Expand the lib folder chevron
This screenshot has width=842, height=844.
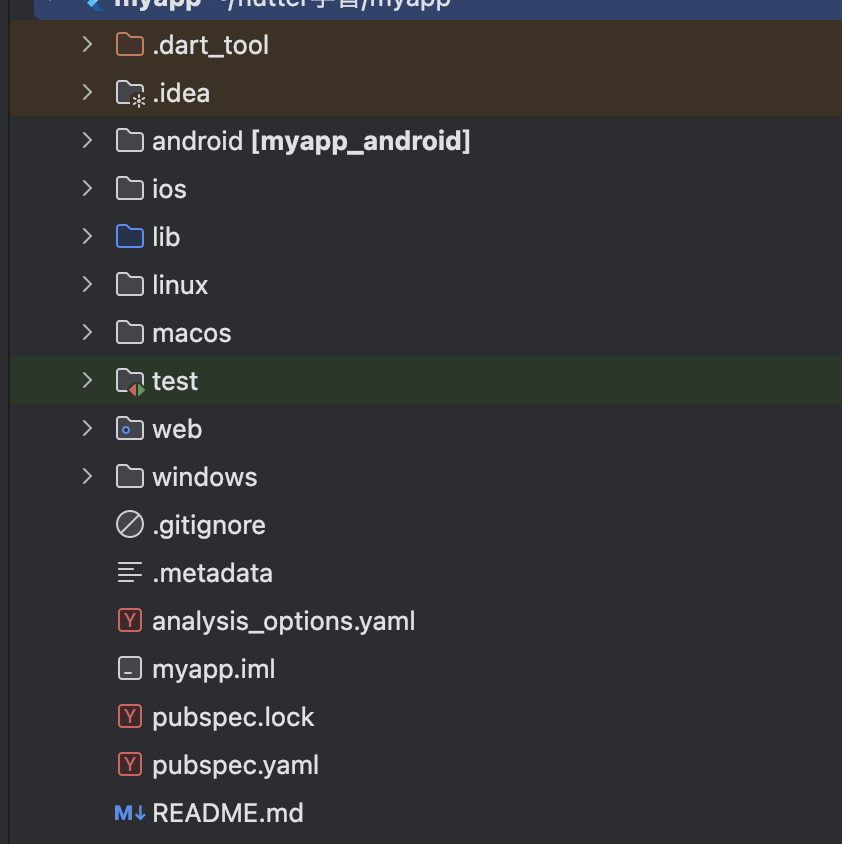tap(88, 237)
